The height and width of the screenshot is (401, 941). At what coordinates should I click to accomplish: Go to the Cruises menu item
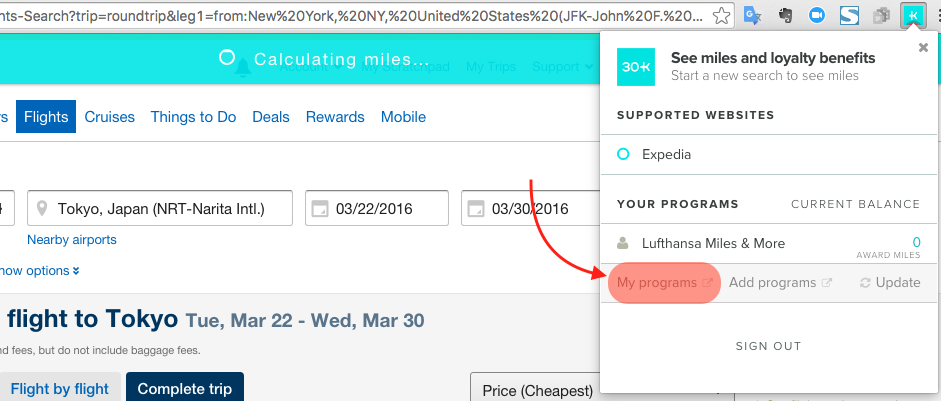(110, 116)
